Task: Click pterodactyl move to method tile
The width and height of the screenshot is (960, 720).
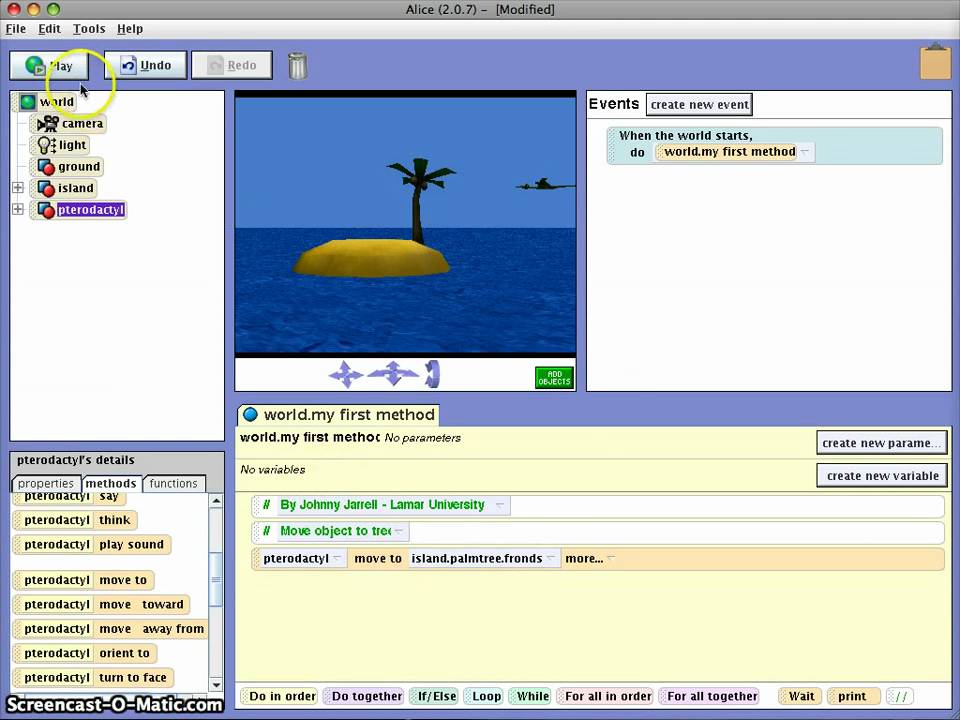Action: point(83,580)
